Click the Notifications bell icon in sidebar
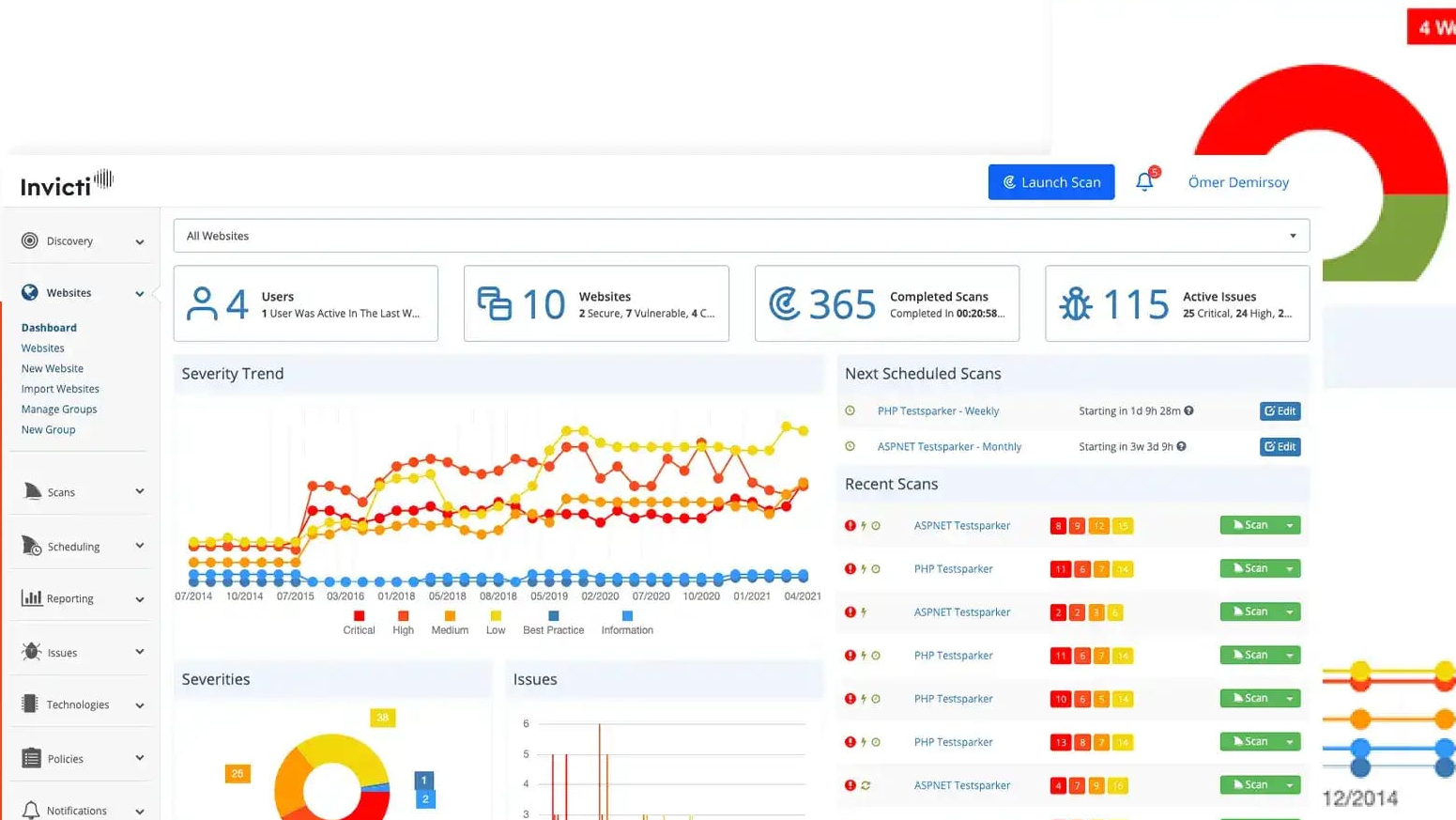The height and width of the screenshot is (820, 1456). [31, 810]
